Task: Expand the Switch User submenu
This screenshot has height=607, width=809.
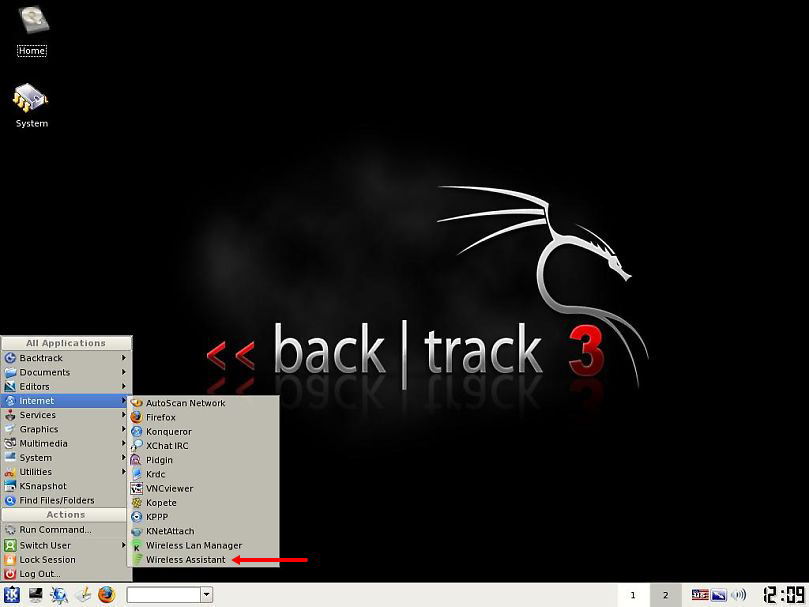Action: click(x=65, y=545)
